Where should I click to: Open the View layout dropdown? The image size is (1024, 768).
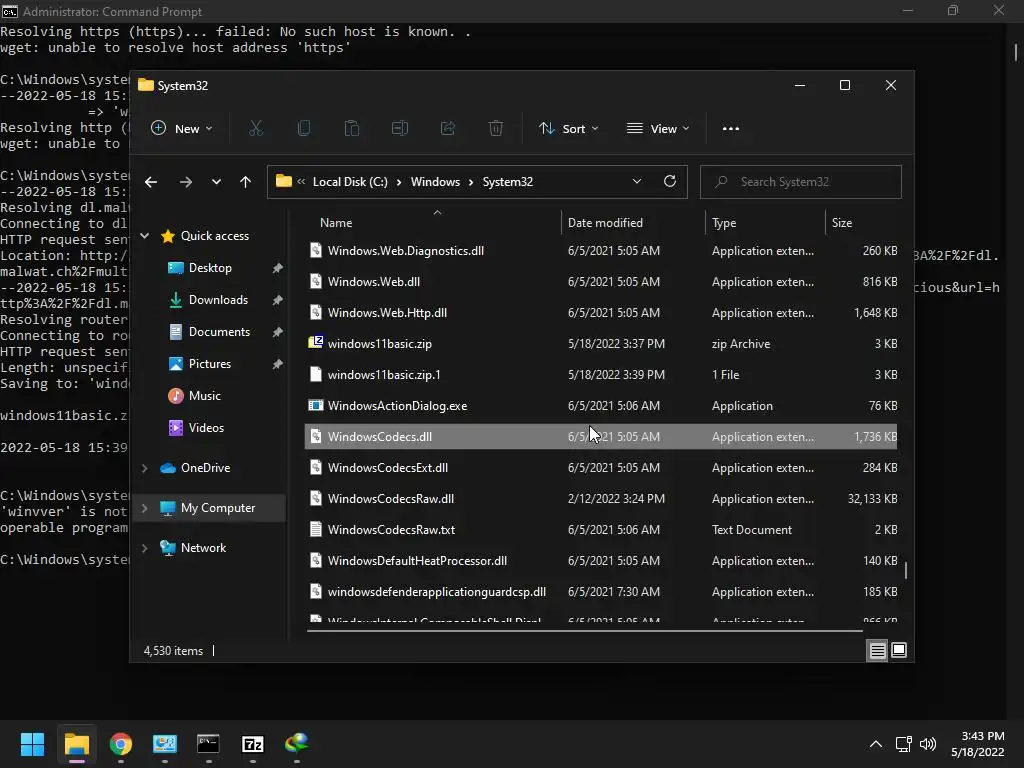(658, 129)
